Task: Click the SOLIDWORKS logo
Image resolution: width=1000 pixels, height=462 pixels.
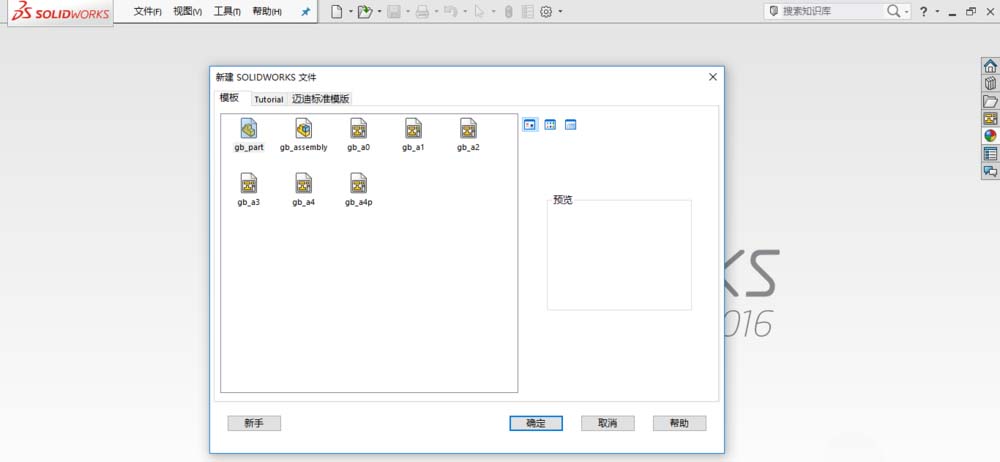Action: coord(61,12)
